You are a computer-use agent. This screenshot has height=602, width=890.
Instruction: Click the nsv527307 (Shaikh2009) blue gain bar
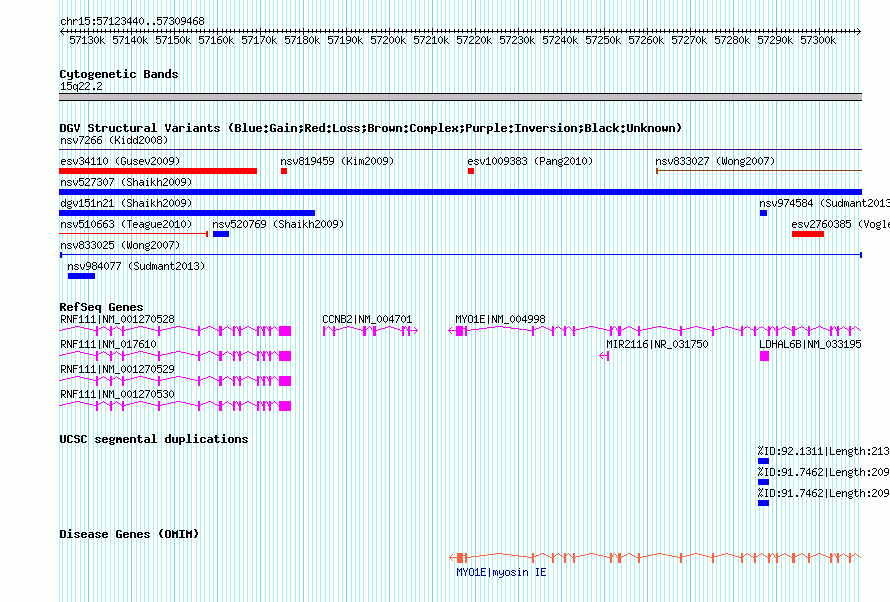click(x=460, y=192)
